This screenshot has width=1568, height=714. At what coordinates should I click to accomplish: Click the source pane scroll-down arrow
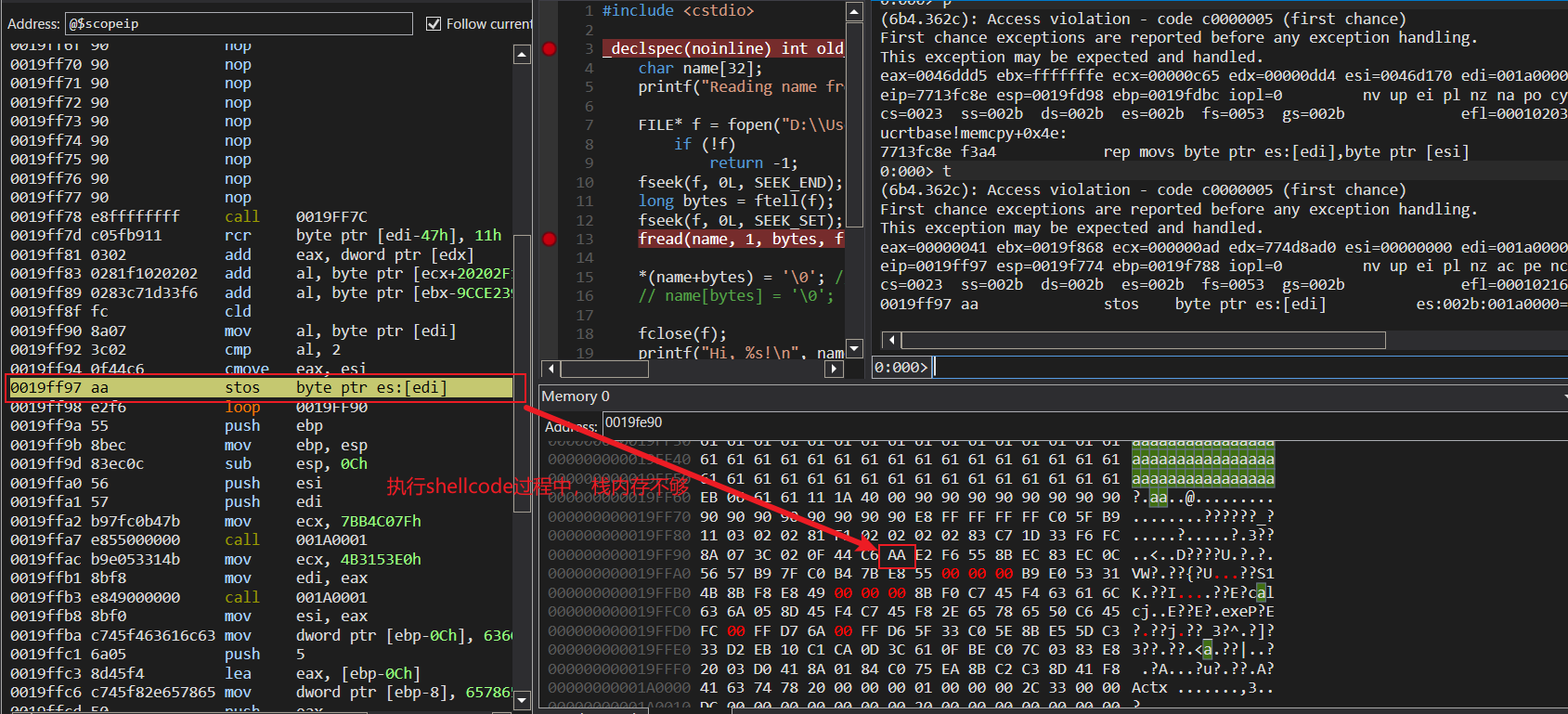pos(855,348)
